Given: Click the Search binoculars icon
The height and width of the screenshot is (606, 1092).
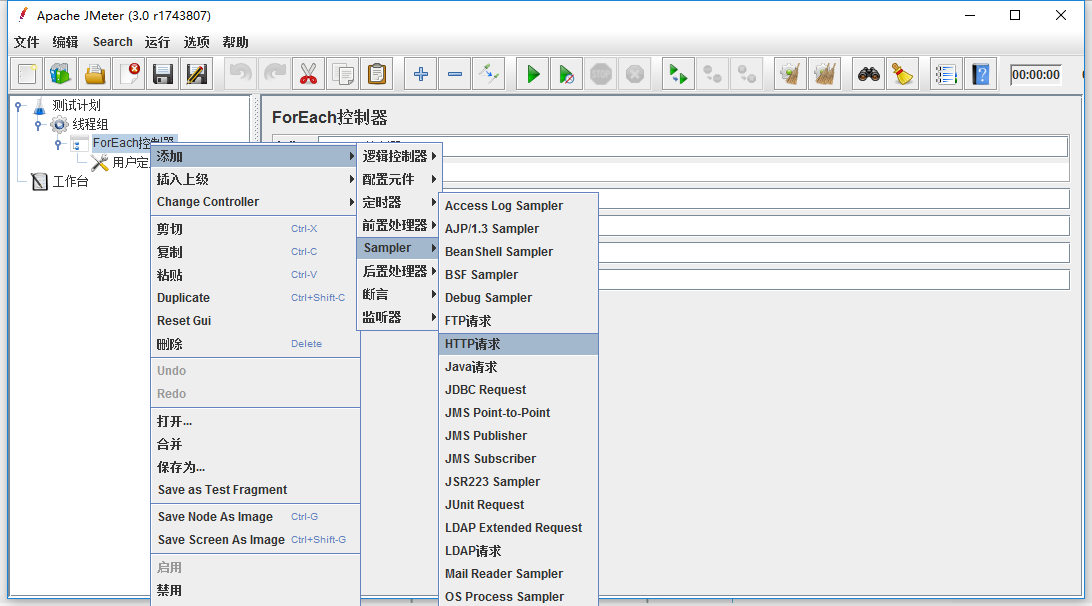Looking at the screenshot, I should click(x=868, y=74).
